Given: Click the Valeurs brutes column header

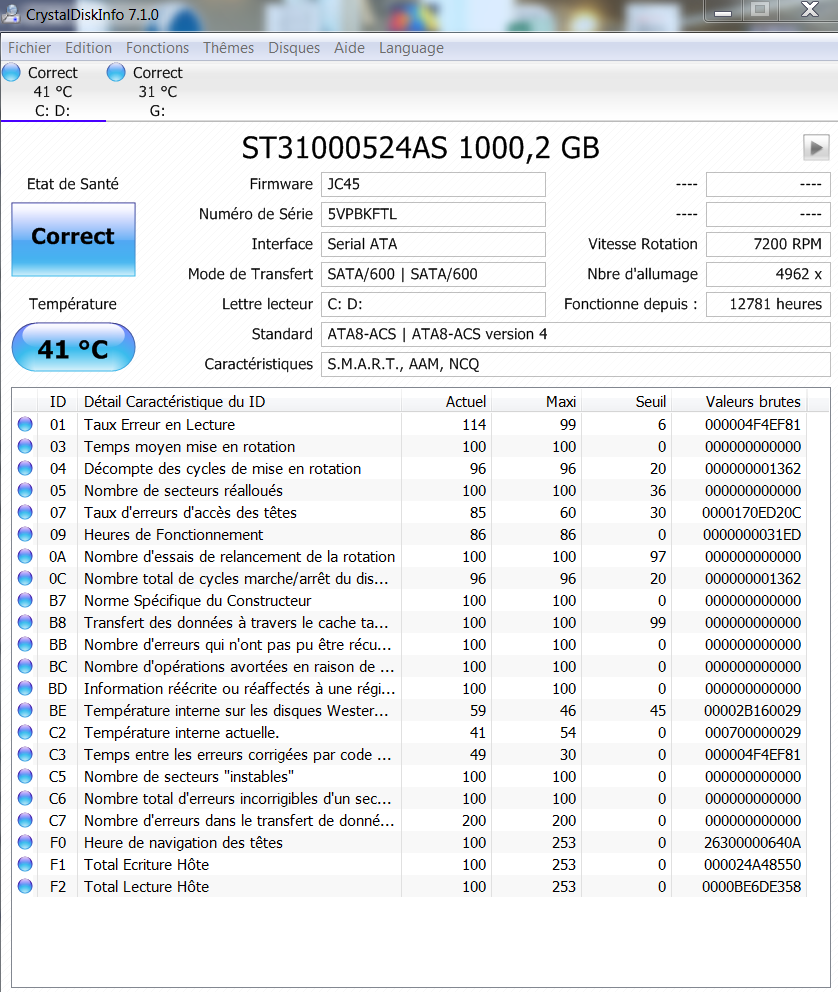Looking at the screenshot, I should (x=740, y=402).
